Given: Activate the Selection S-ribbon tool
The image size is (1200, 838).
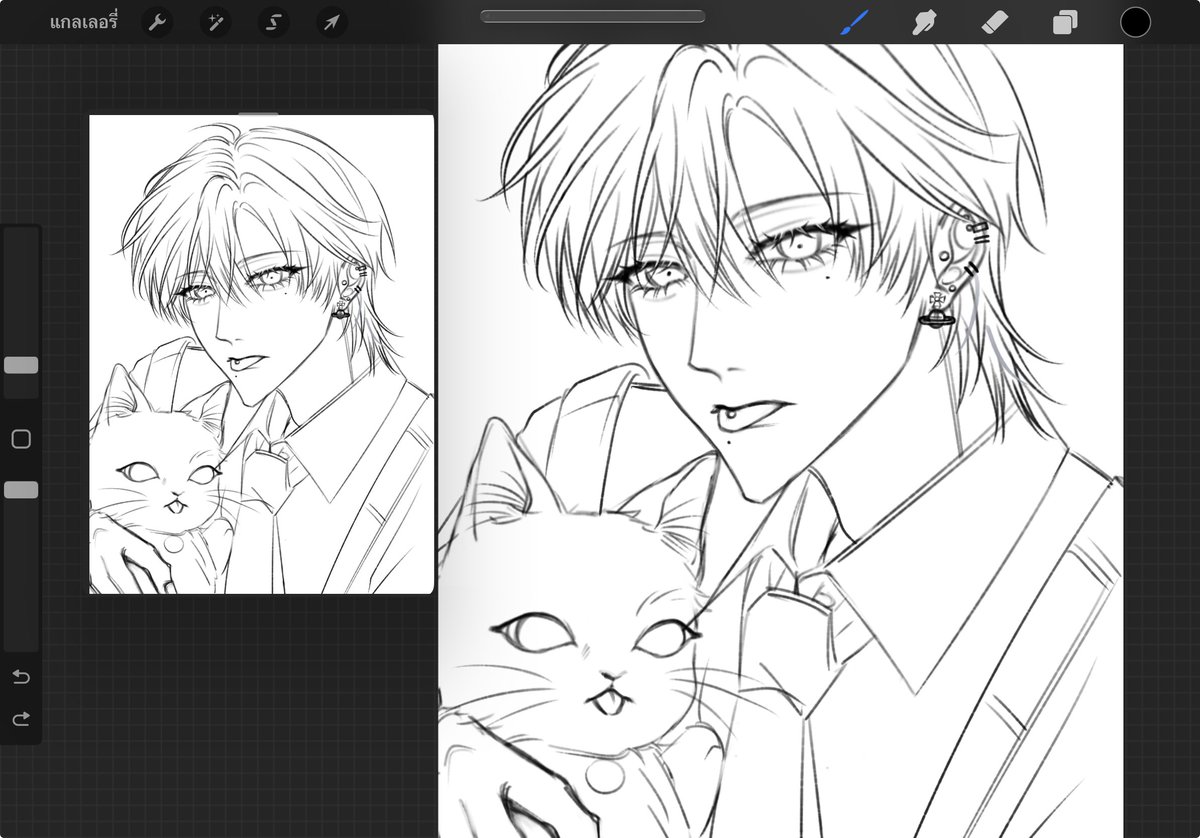Looking at the screenshot, I should pyautogui.click(x=273, y=22).
